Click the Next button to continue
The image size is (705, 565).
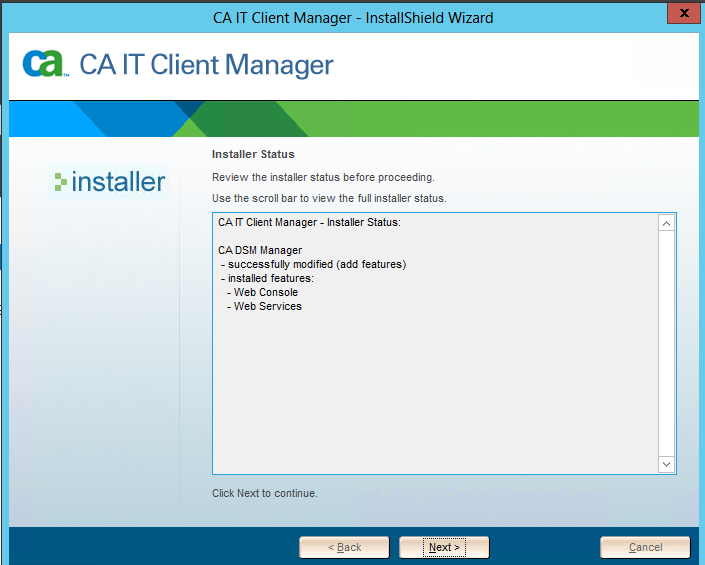[444, 547]
